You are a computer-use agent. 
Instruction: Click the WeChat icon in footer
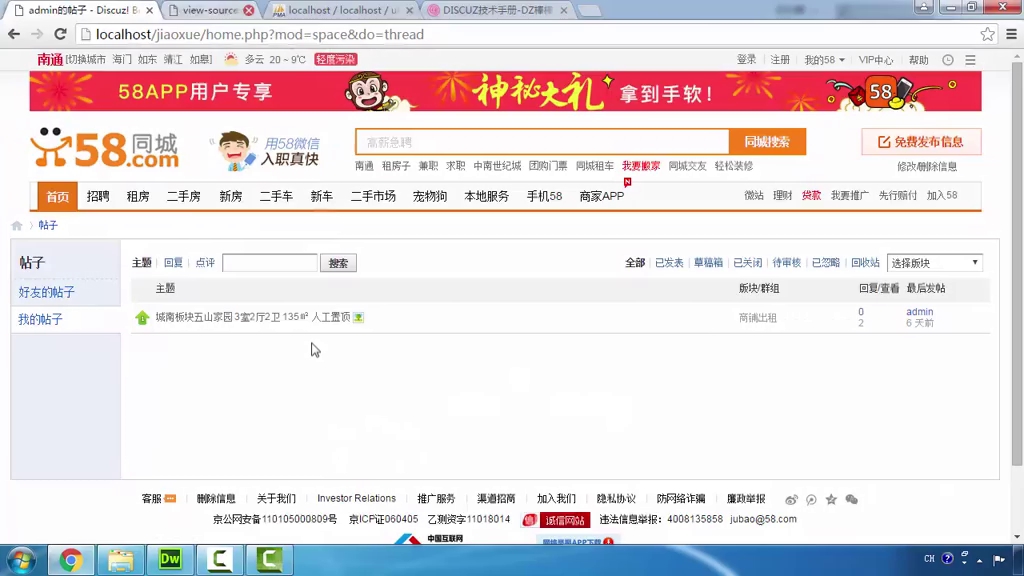851,500
